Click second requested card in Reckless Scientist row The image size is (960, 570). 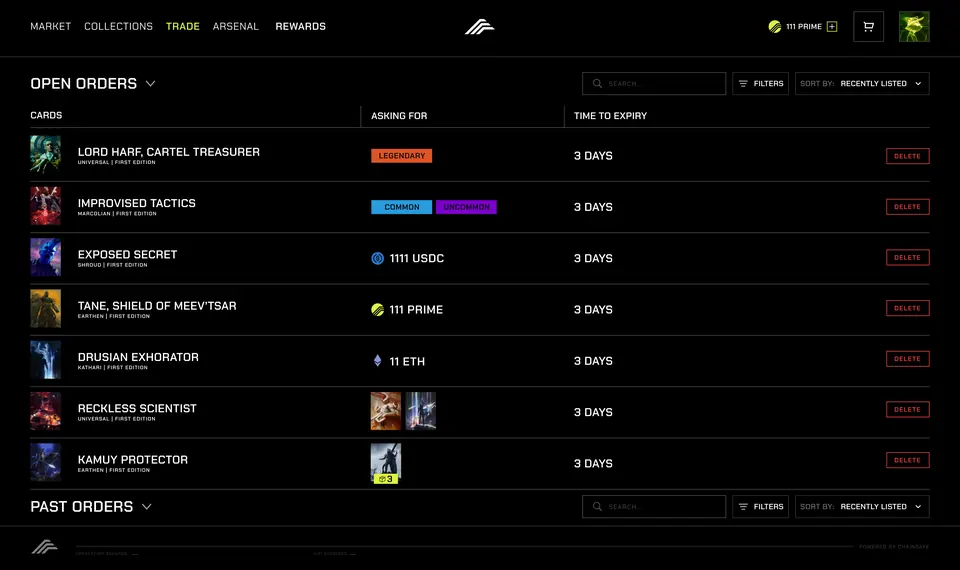coord(421,411)
